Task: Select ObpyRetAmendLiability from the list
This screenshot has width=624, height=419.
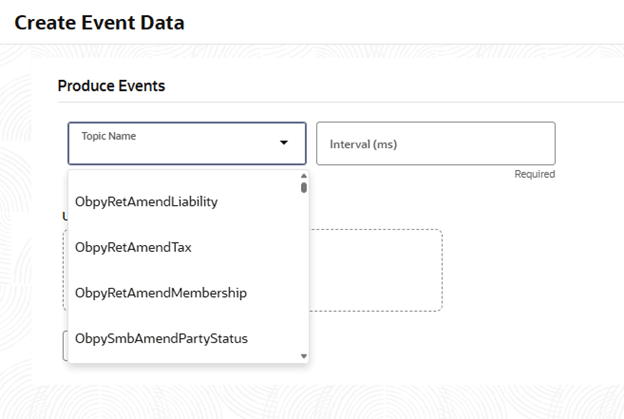Action: pos(188,202)
